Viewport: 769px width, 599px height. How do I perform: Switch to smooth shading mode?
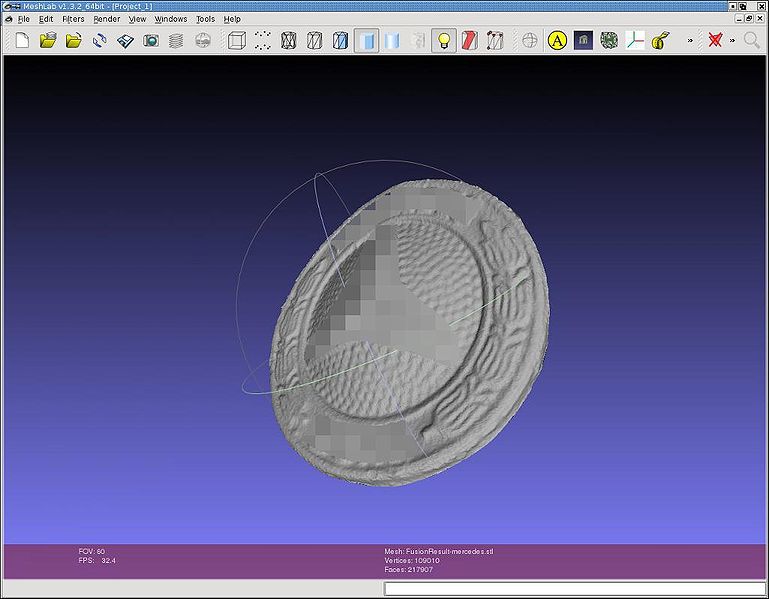point(392,40)
